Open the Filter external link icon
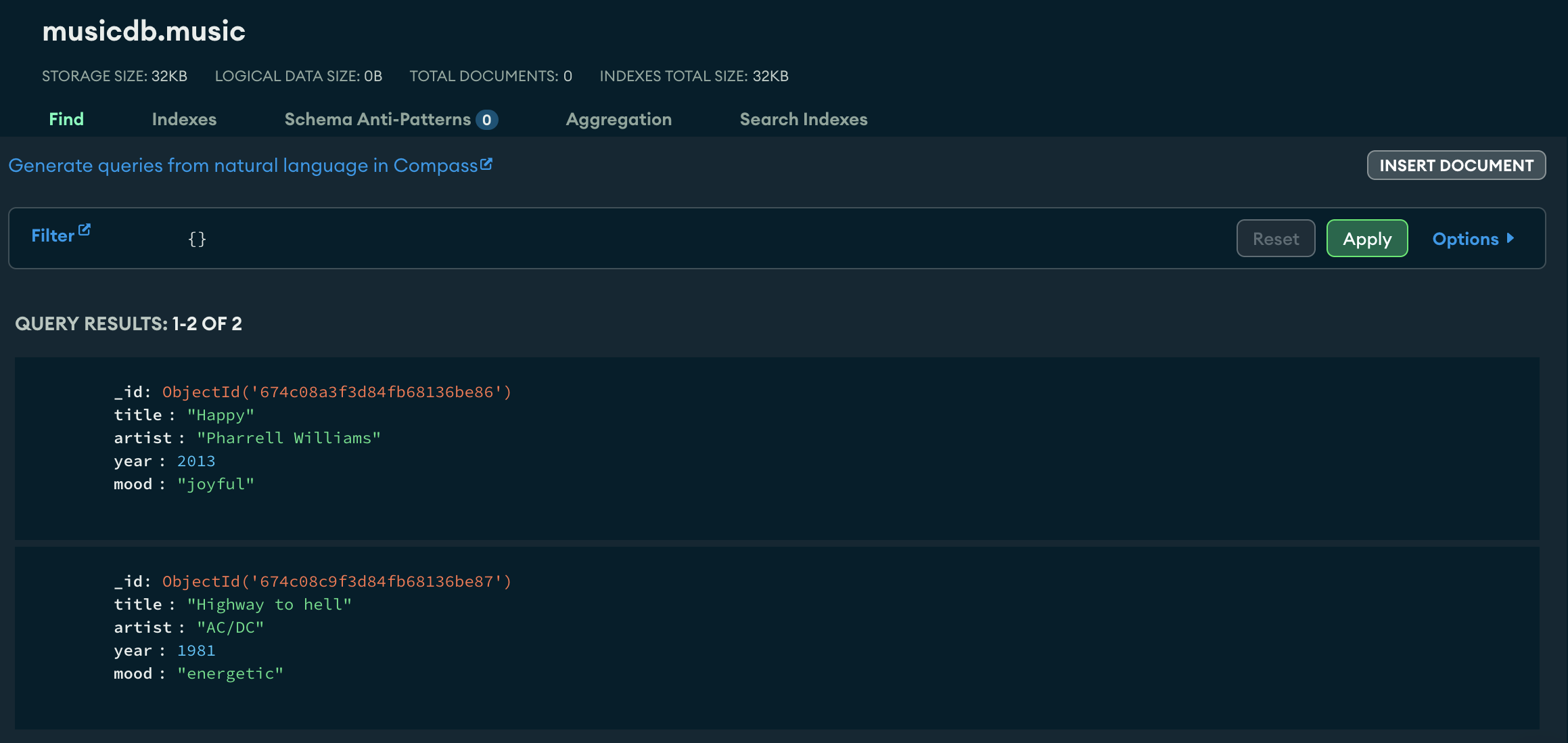 (x=84, y=229)
